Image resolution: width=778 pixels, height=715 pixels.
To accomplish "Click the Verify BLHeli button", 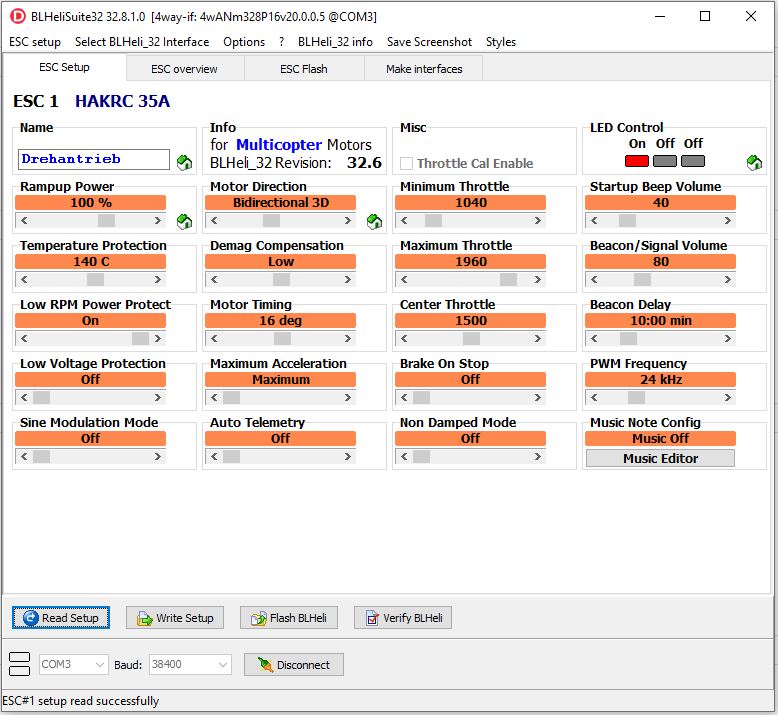I will click(403, 618).
